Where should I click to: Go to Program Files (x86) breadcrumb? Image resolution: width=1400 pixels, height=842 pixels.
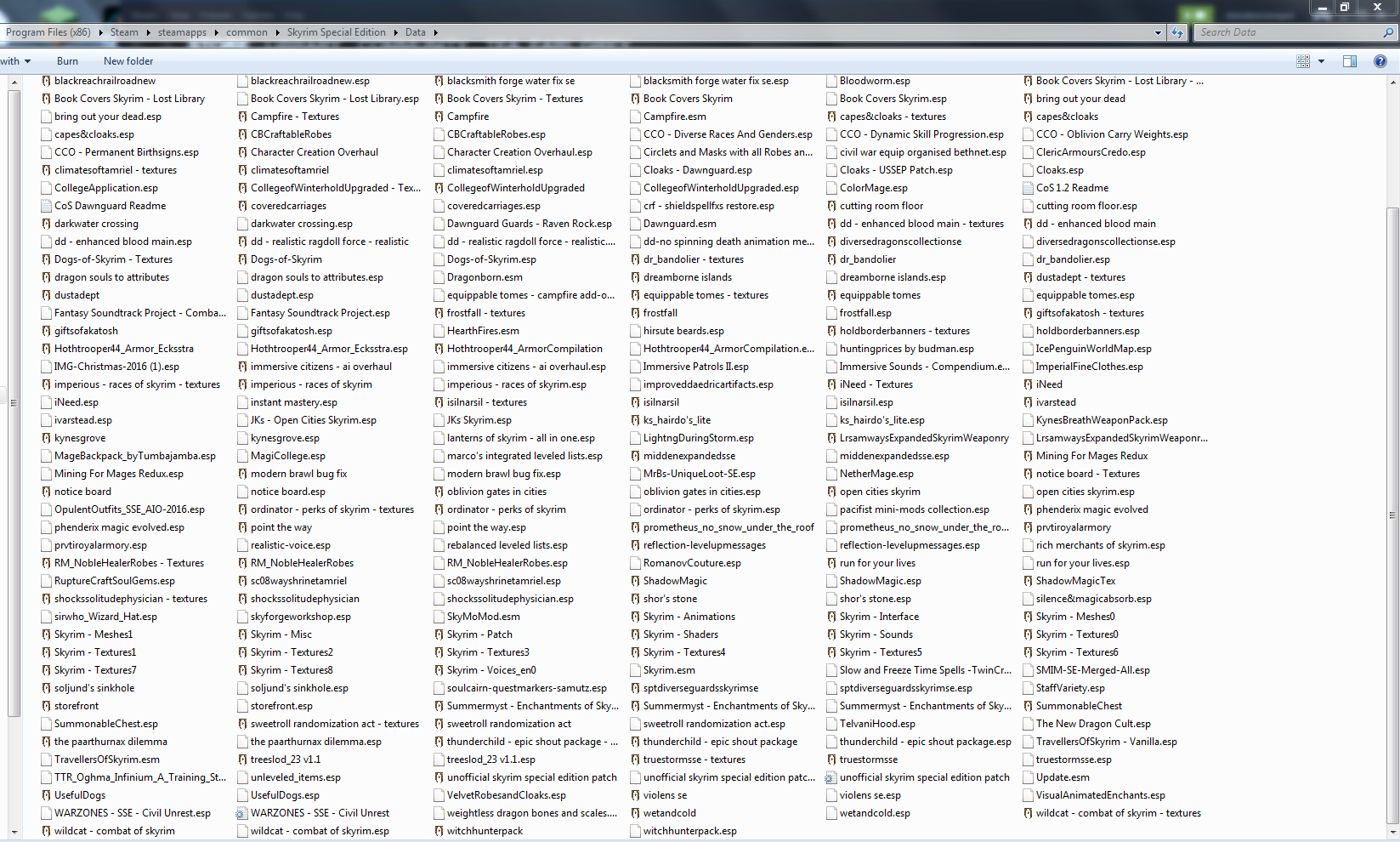pyautogui.click(x=48, y=32)
